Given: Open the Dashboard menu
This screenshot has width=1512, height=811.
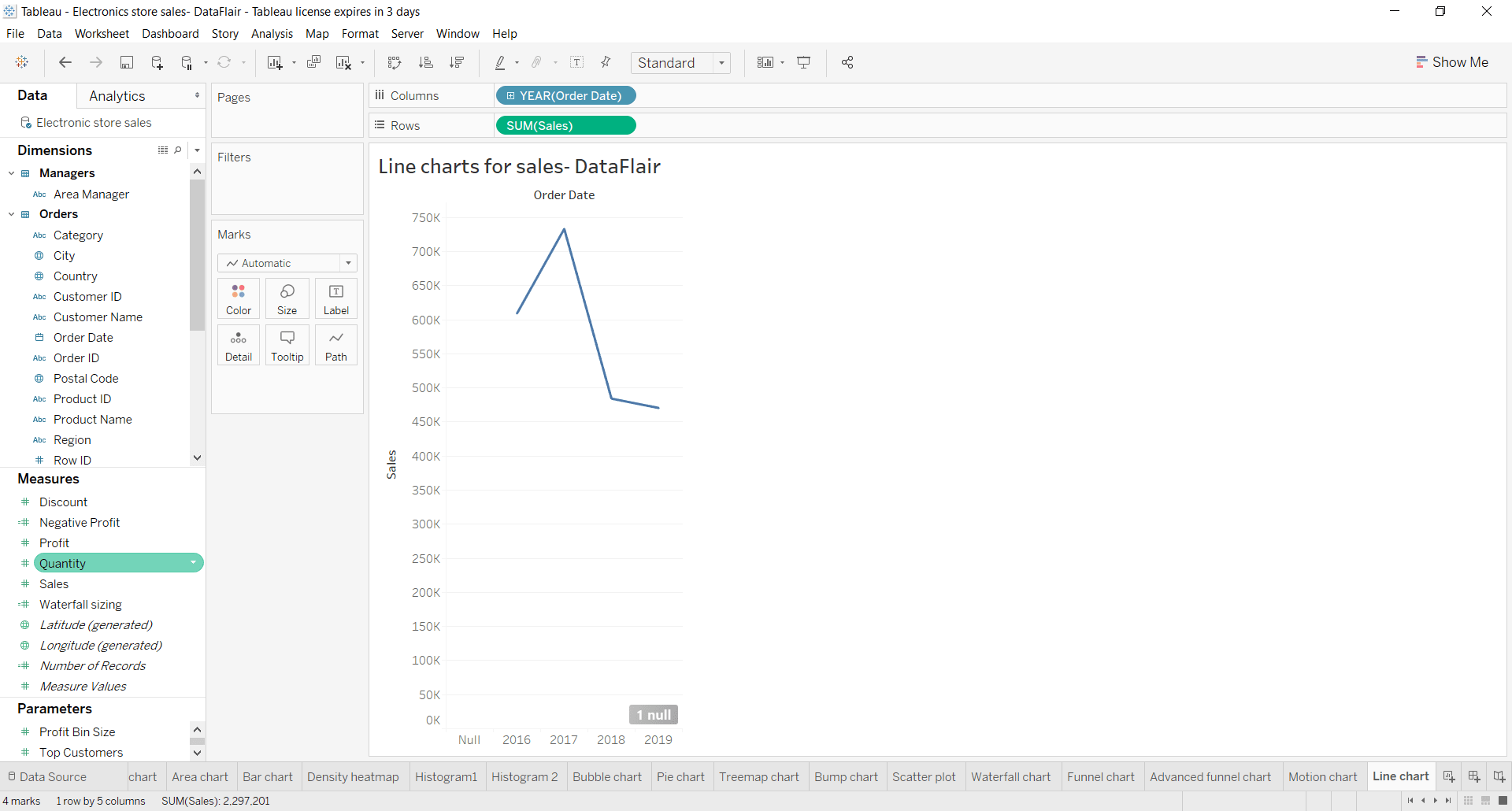Looking at the screenshot, I should (x=170, y=33).
